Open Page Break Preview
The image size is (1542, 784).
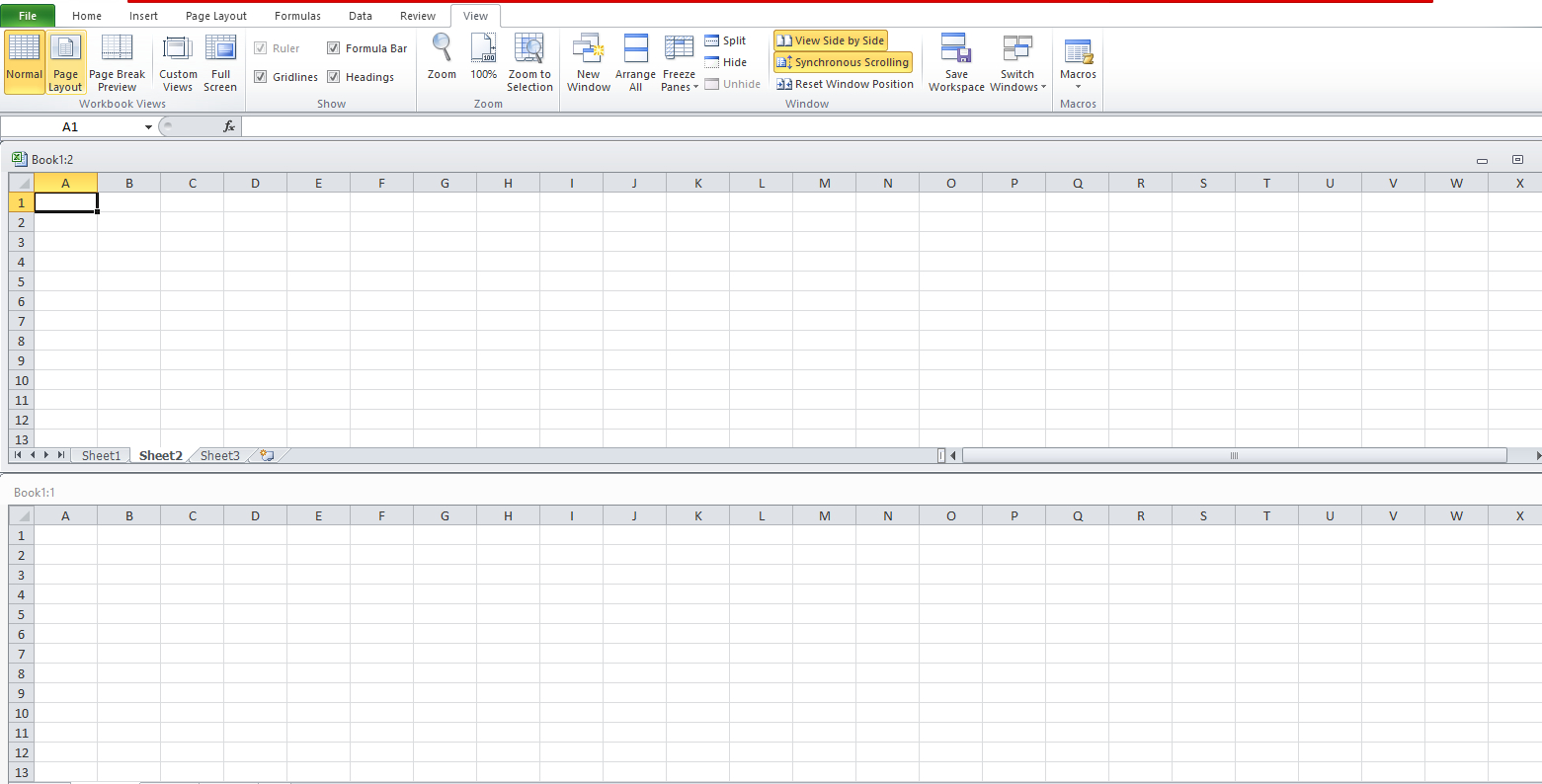(117, 62)
